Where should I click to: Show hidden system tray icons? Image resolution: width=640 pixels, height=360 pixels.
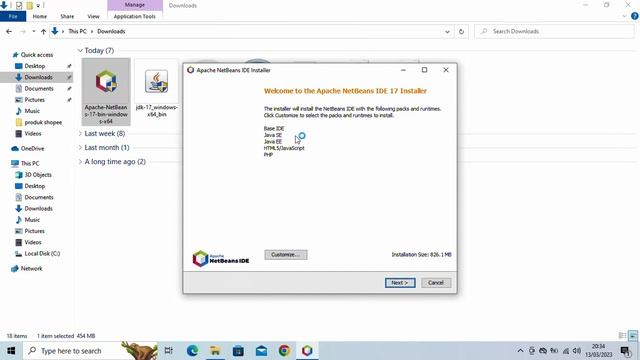point(520,351)
